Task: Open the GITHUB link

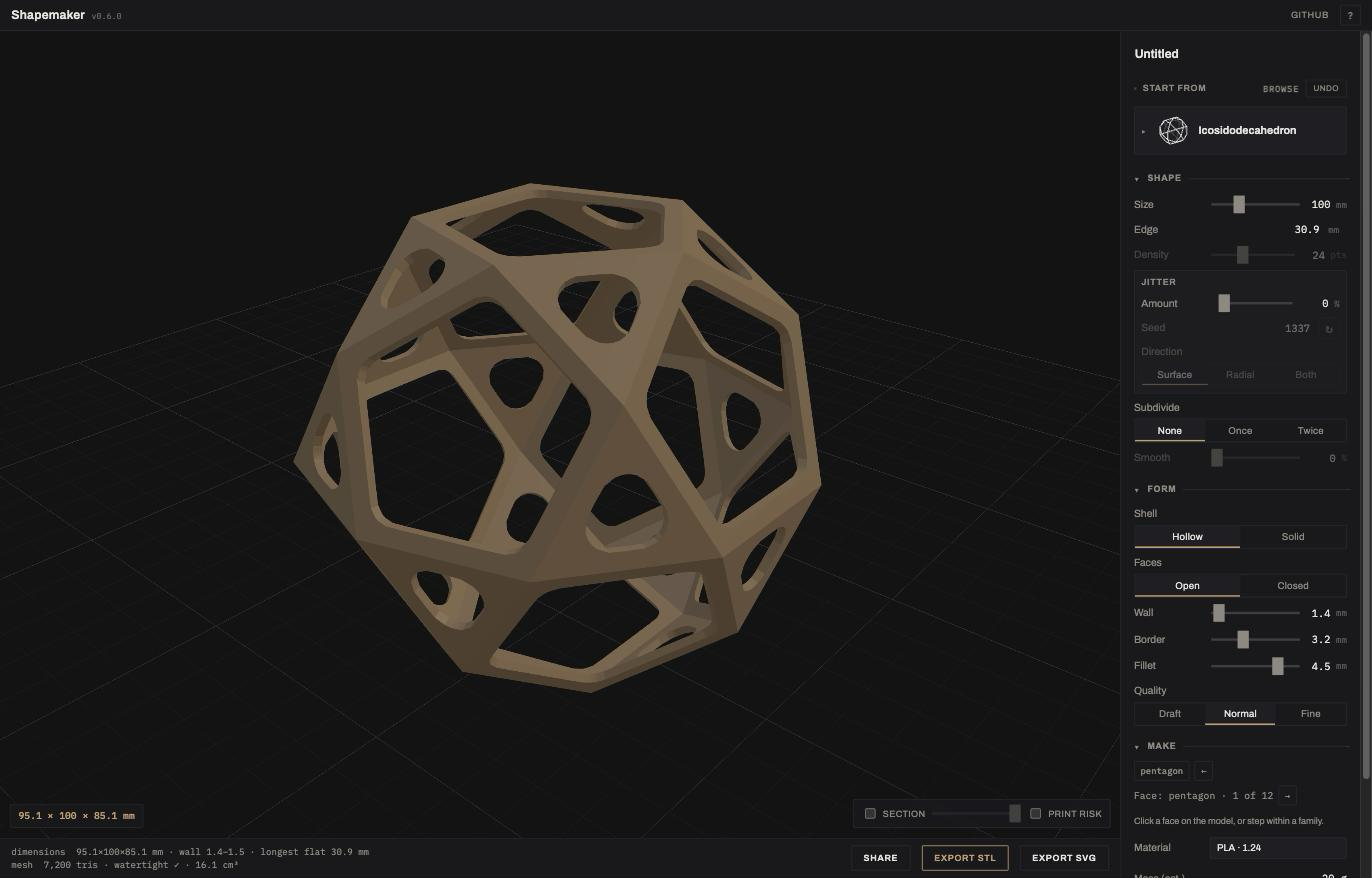Action: pos(1309,15)
